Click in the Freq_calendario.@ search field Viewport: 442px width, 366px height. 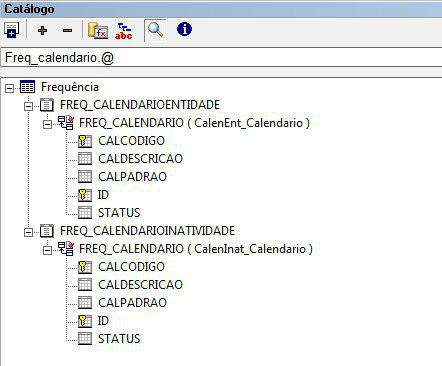[221, 58]
